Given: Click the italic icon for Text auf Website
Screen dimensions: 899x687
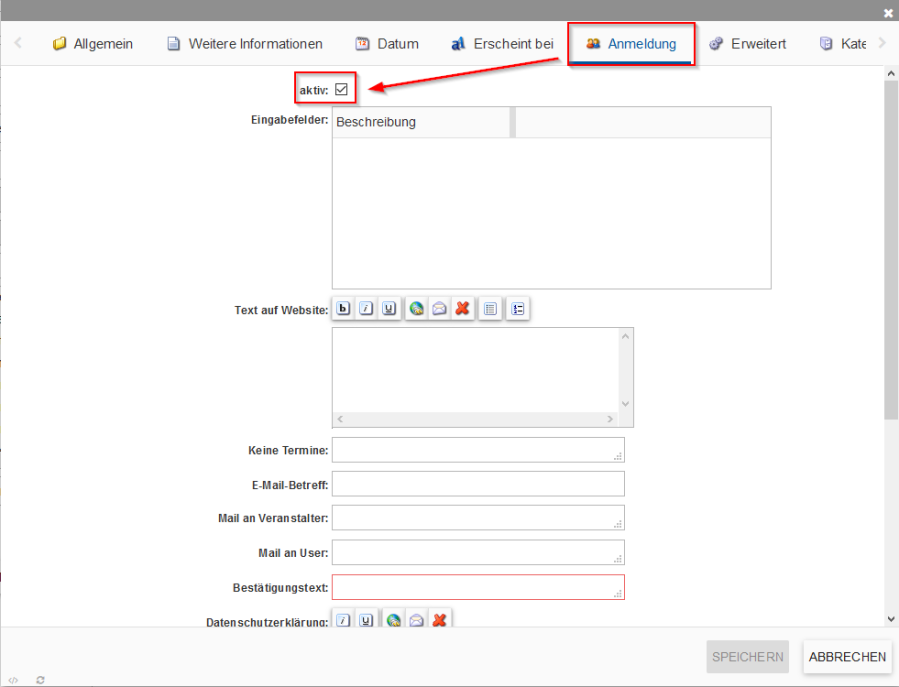Looking at the screenshot, I should pyautogui.click(x=366, y=309).
